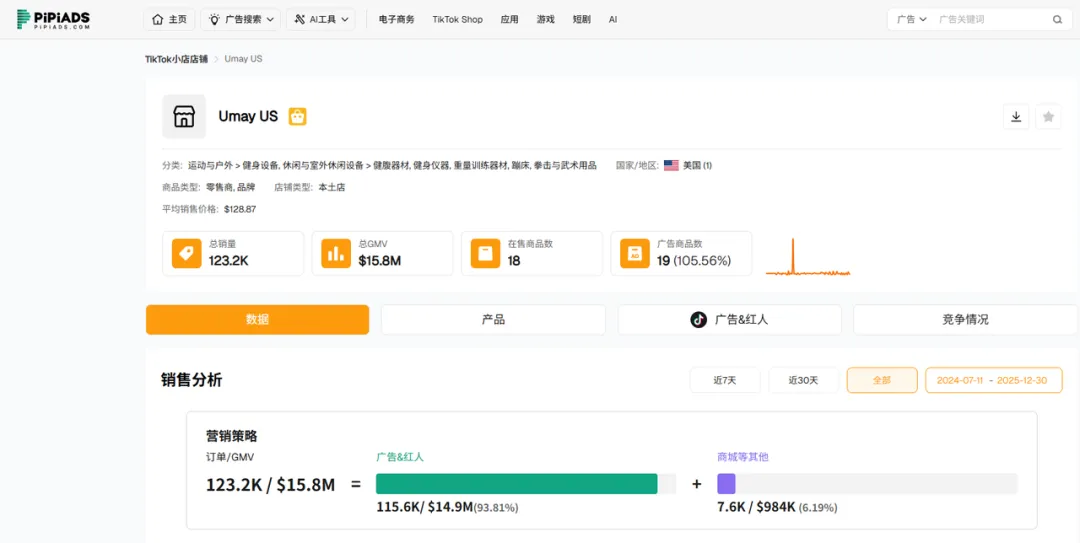Star the Umay US shop as favorite

click(1048, 117)
